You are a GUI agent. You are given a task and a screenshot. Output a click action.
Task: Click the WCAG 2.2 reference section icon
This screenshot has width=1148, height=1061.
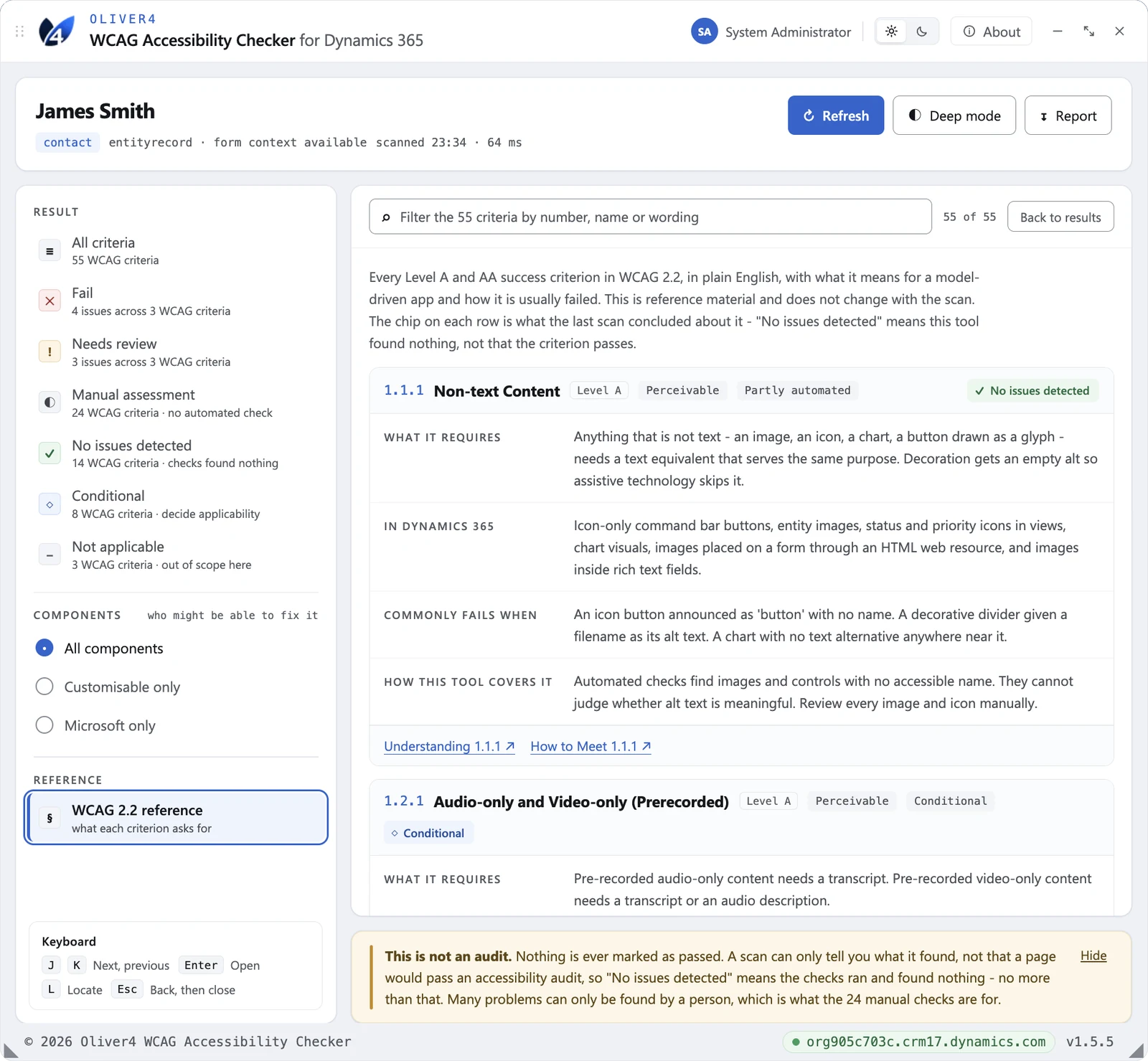[50, 818]
